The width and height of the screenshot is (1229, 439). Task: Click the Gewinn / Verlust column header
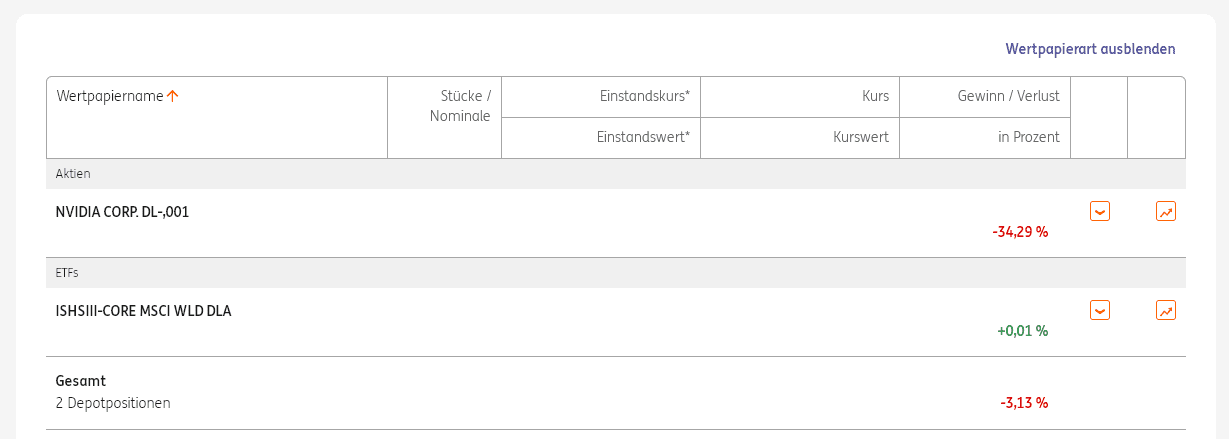click(x=1014, y=96)
